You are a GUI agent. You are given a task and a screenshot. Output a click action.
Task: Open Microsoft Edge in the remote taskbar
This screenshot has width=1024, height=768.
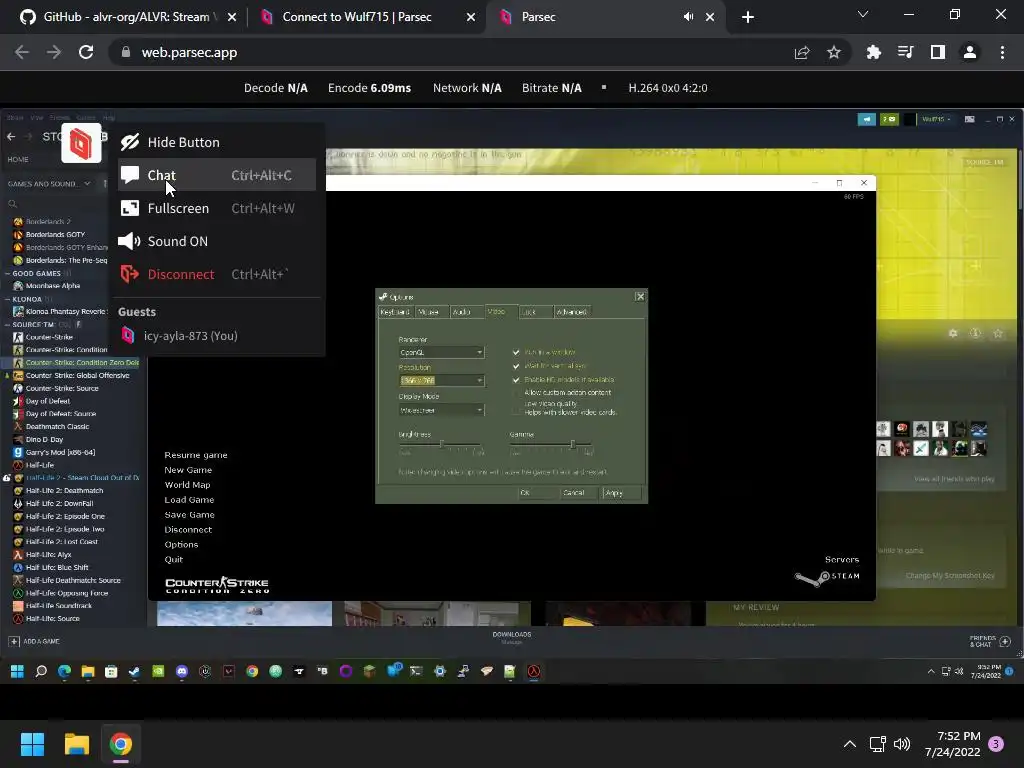(x=64, y=671)
